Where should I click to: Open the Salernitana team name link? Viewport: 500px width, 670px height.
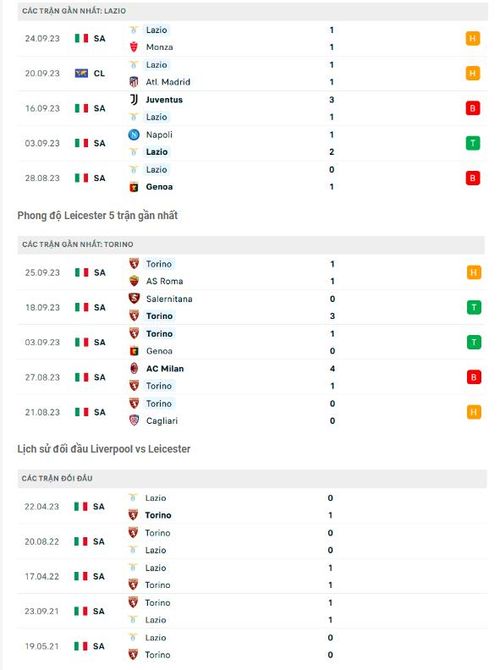(169, 299)
